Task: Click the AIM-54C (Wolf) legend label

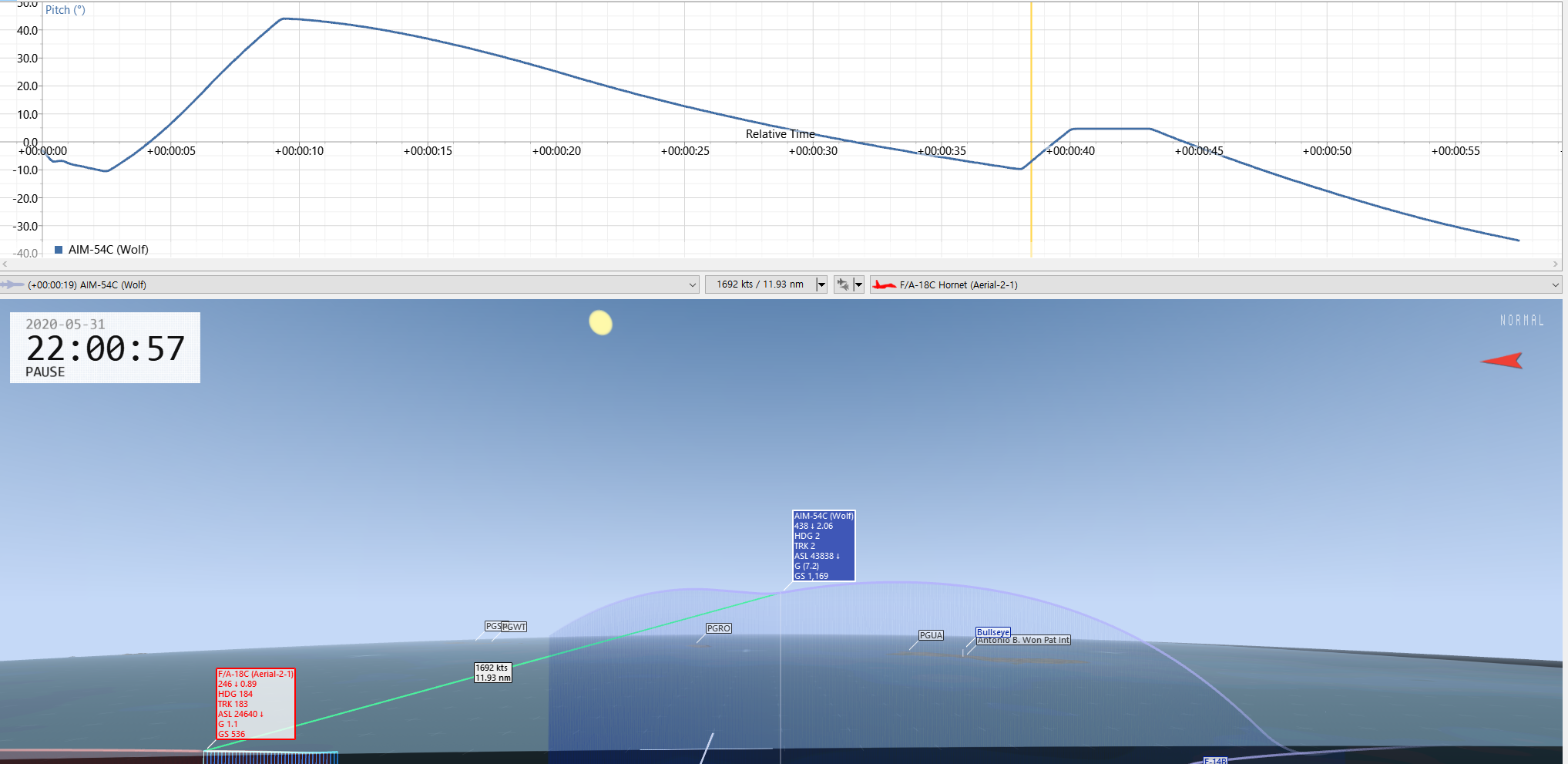Action: coord(109,250)
